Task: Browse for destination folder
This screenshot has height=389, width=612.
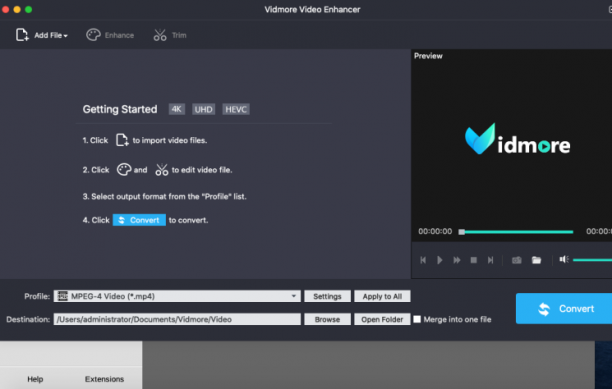Action: pos(327,319)
